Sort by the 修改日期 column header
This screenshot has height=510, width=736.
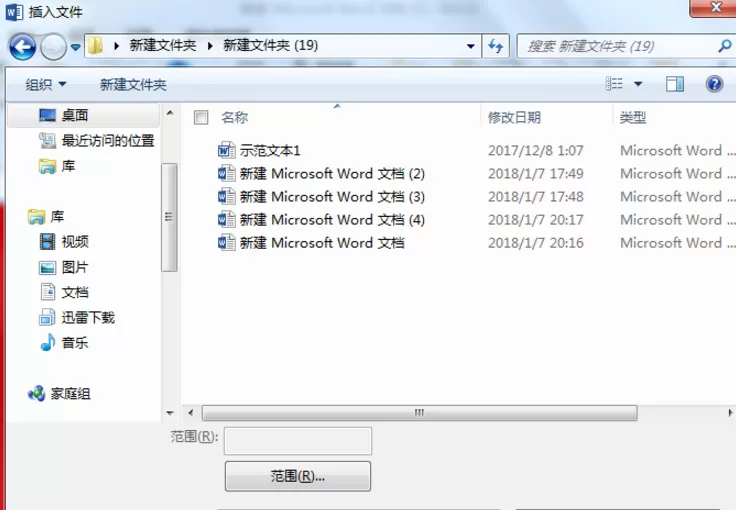coord(514,117)
